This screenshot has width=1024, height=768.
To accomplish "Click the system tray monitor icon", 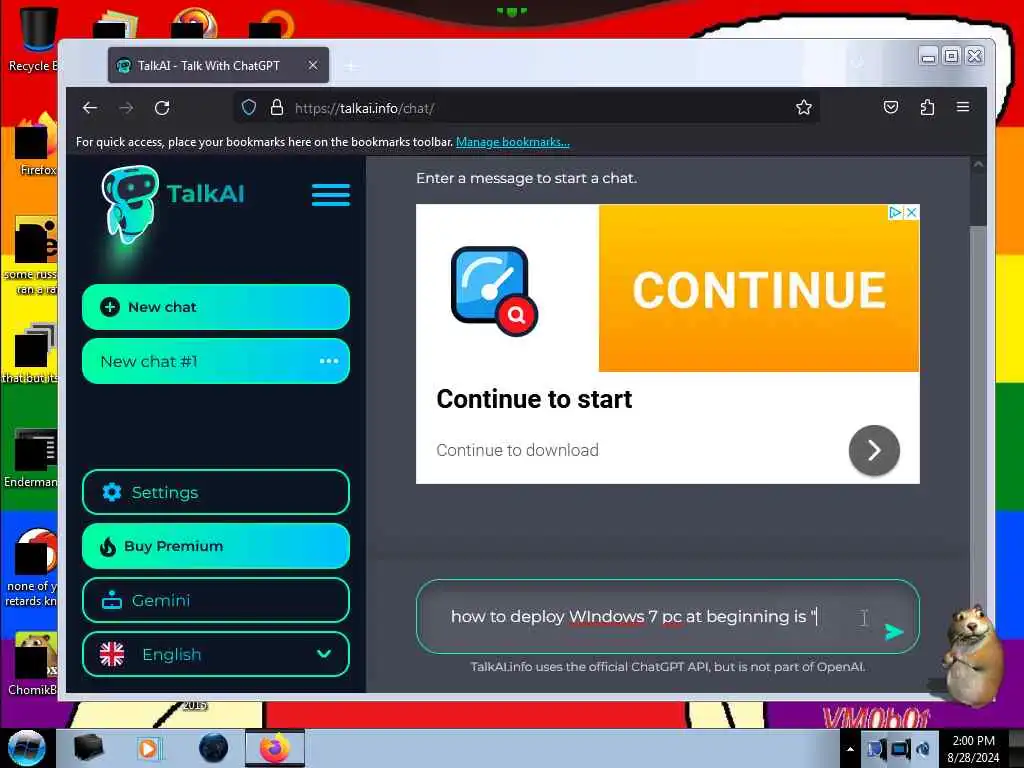I will 900,749.
